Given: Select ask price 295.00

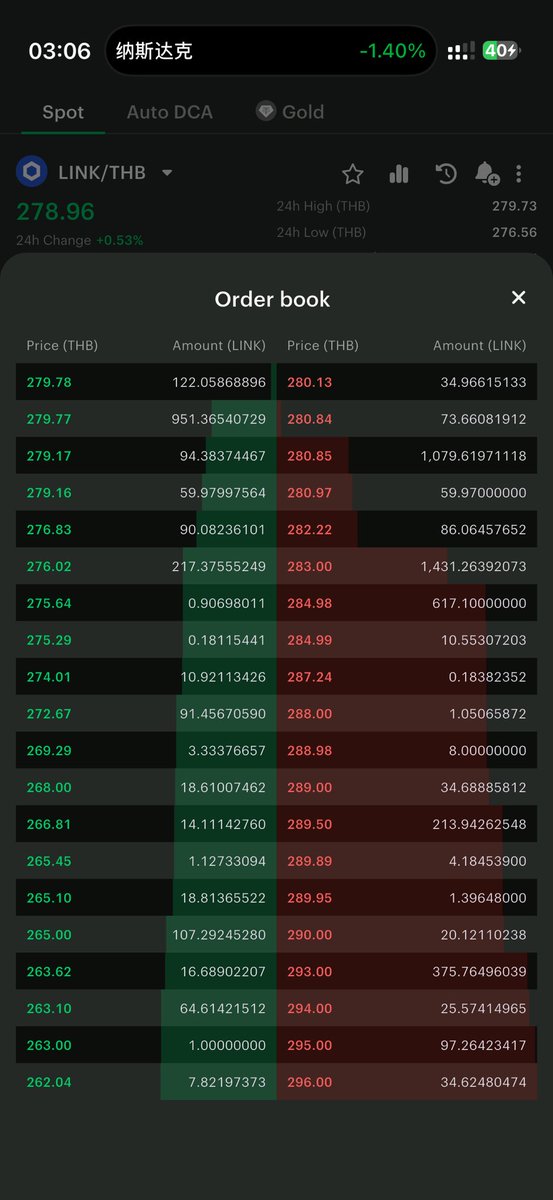Looking at the screenshot, I should pyautogui.click(x=310, y=1045).
